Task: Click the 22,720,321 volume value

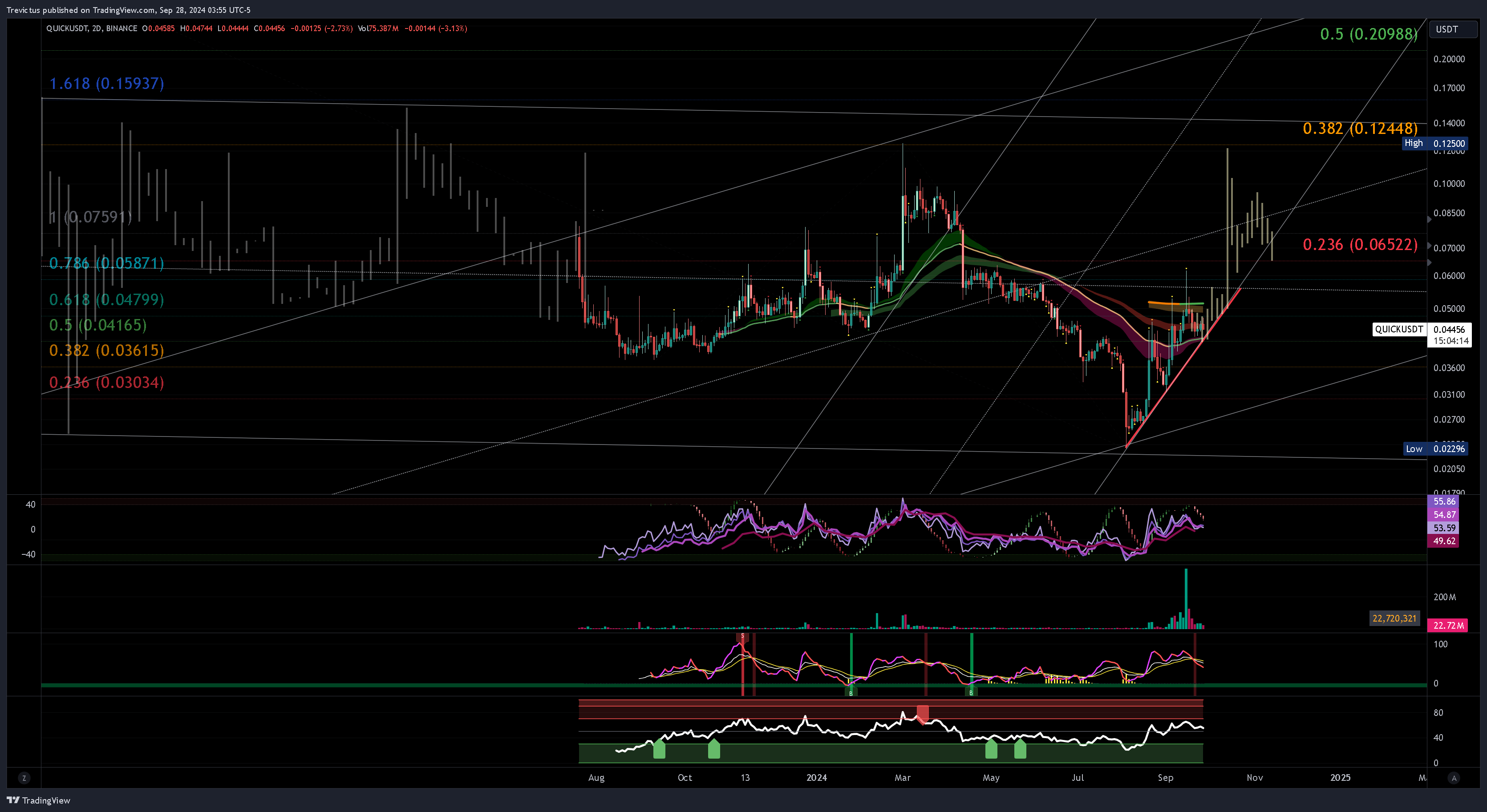Action: 1394,618
